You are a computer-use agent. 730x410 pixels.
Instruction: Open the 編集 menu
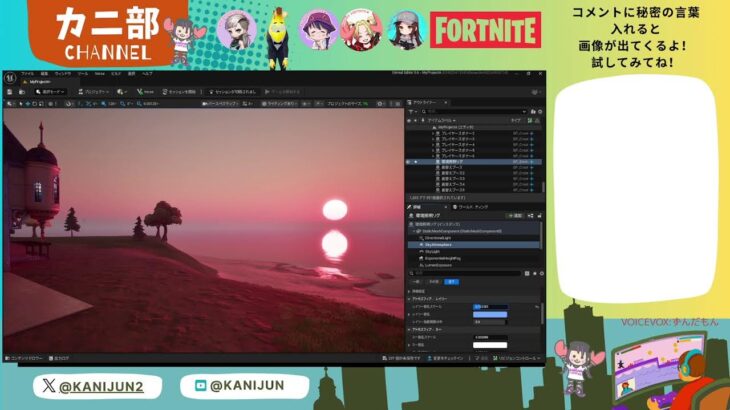click(x=44, y=74)
